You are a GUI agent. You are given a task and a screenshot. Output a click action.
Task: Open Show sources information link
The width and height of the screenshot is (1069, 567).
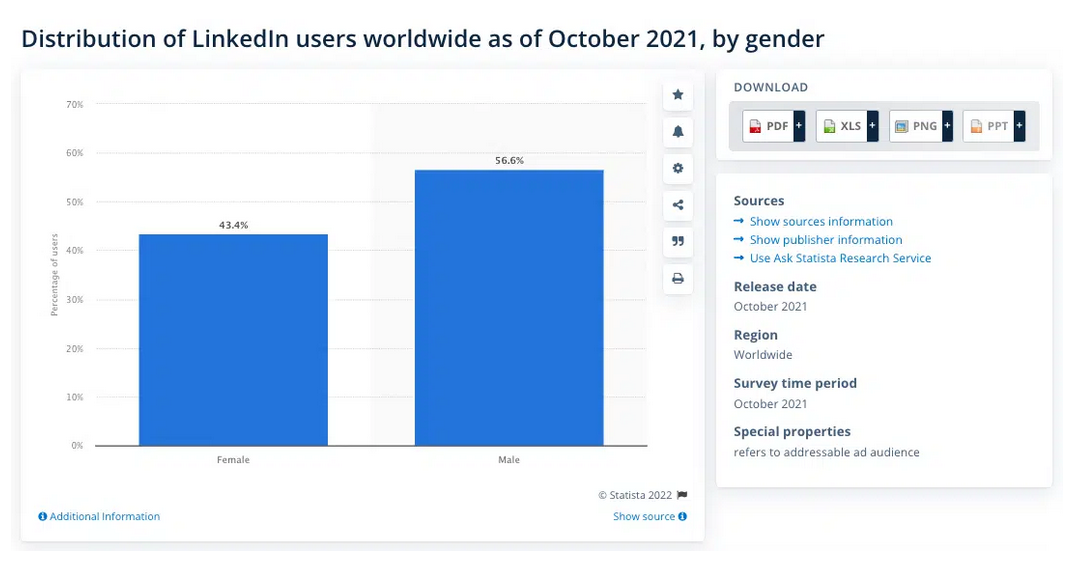coord(821,222)
